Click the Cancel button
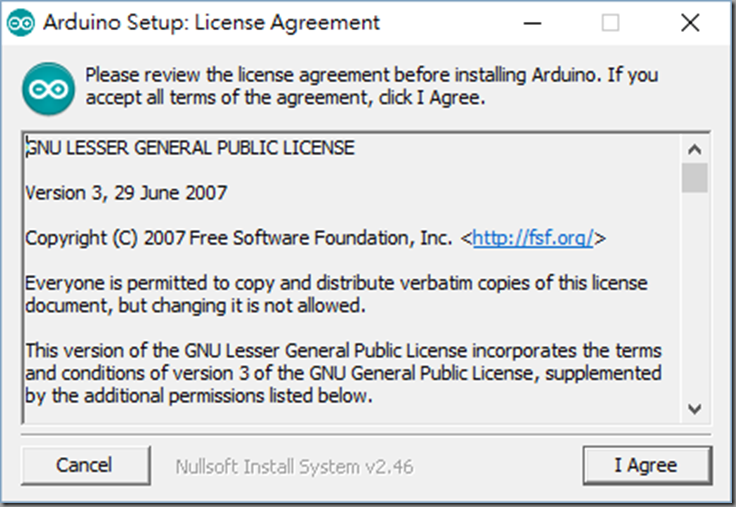Image resolution: width=736 pixels, height=507 pixels. [84, 465]
